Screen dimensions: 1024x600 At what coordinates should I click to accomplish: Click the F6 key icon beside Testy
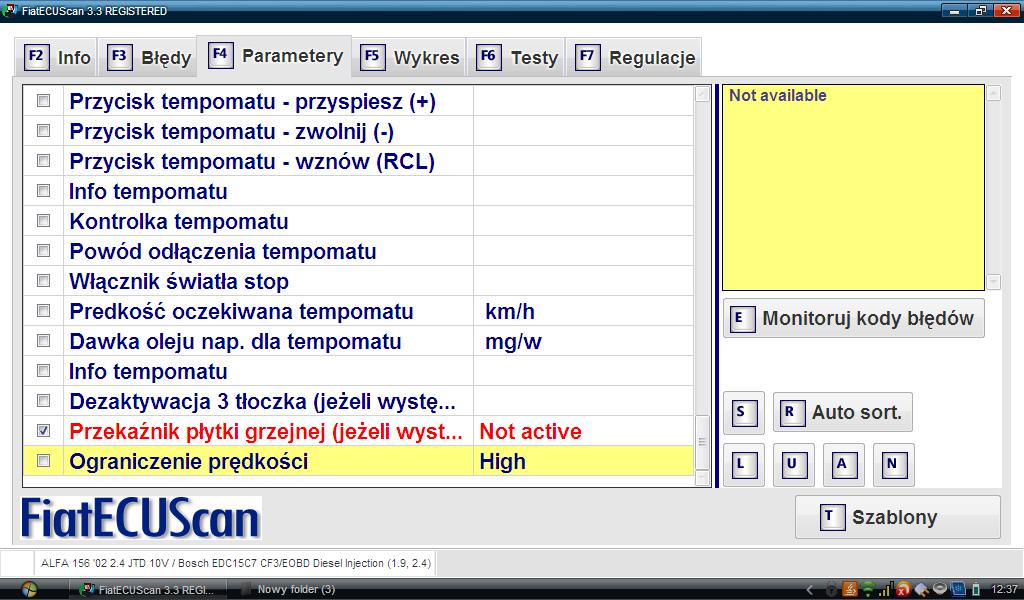[488, 57]
